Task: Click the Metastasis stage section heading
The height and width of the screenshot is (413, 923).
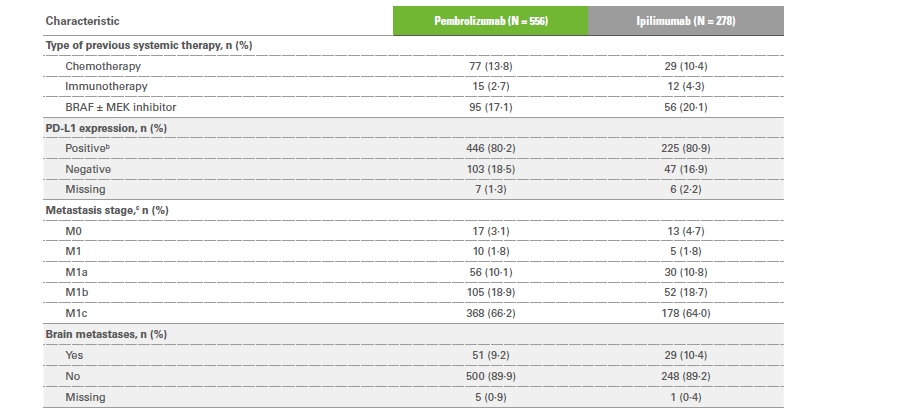Action: point(107,210)
